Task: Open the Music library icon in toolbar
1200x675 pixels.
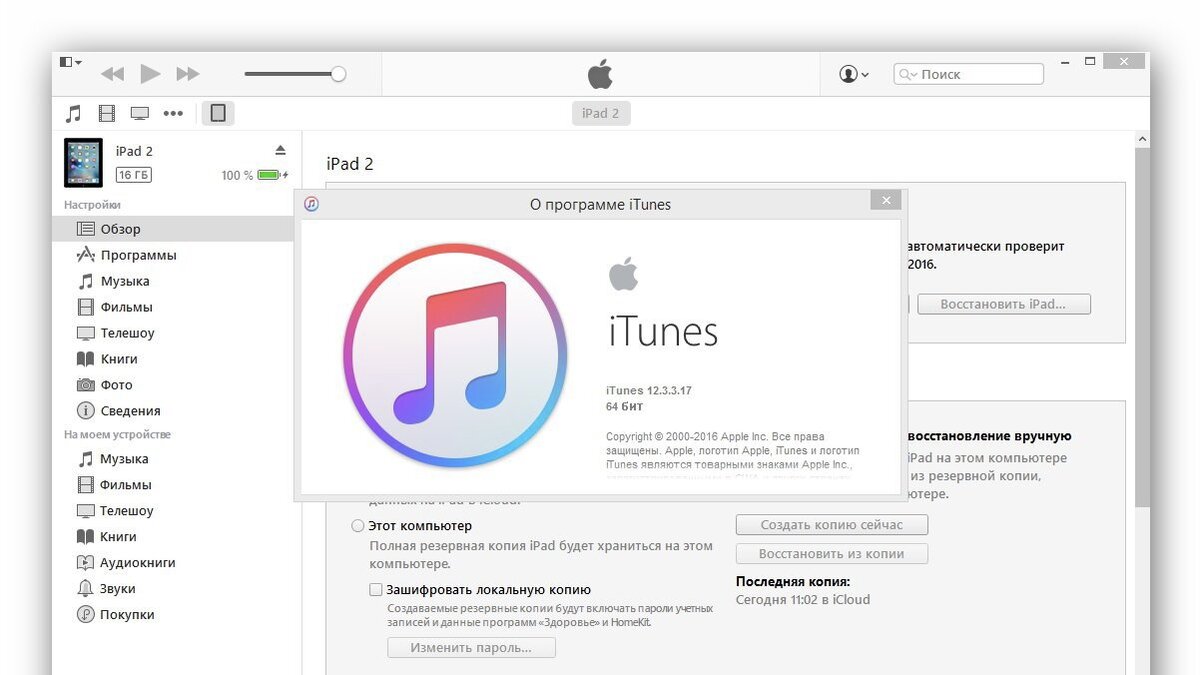Action: [x=74, y=113]
